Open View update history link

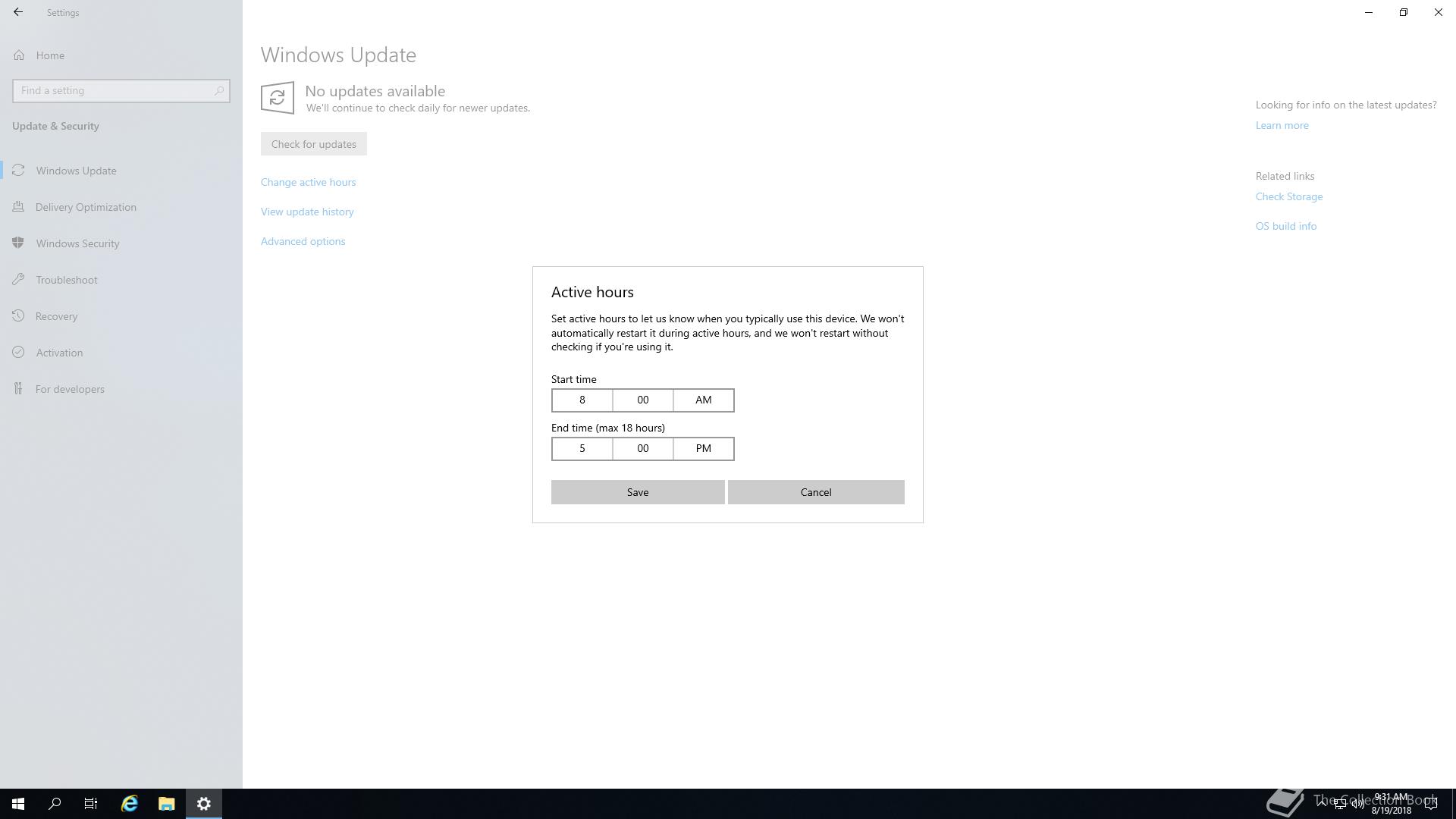pos(307,212)
